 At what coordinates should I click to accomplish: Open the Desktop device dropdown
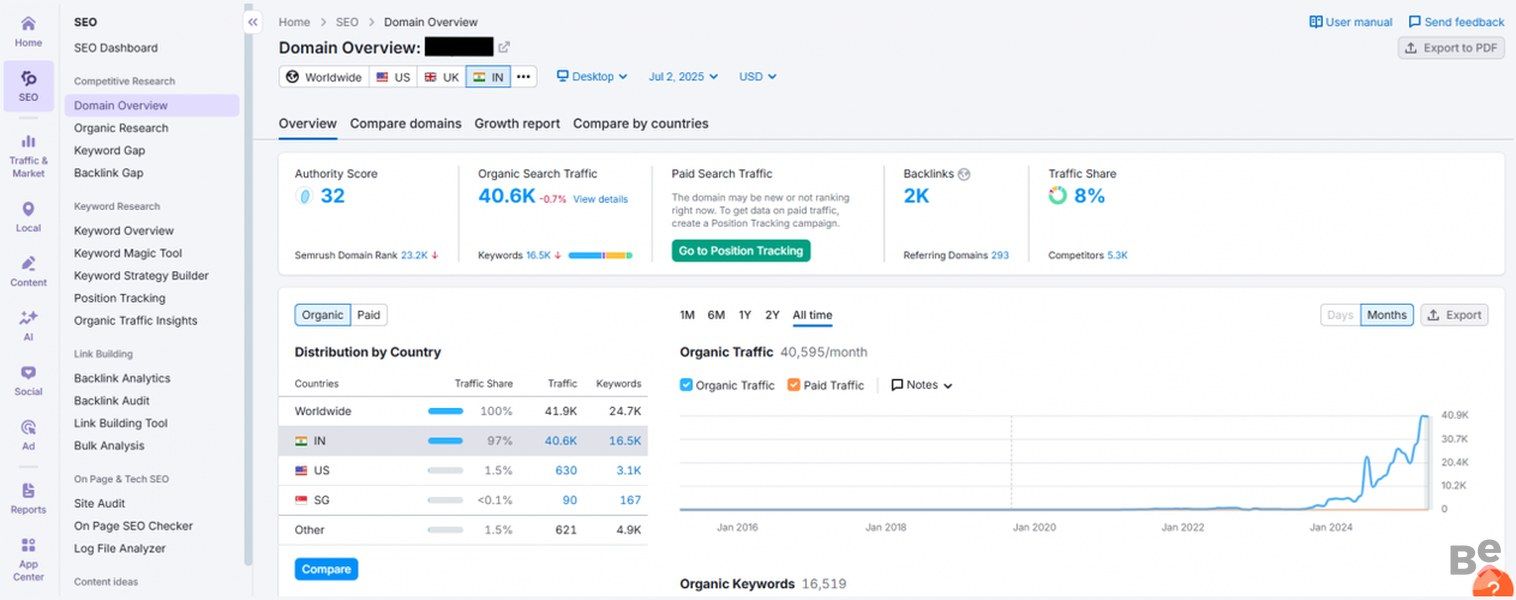pos(592,77)
